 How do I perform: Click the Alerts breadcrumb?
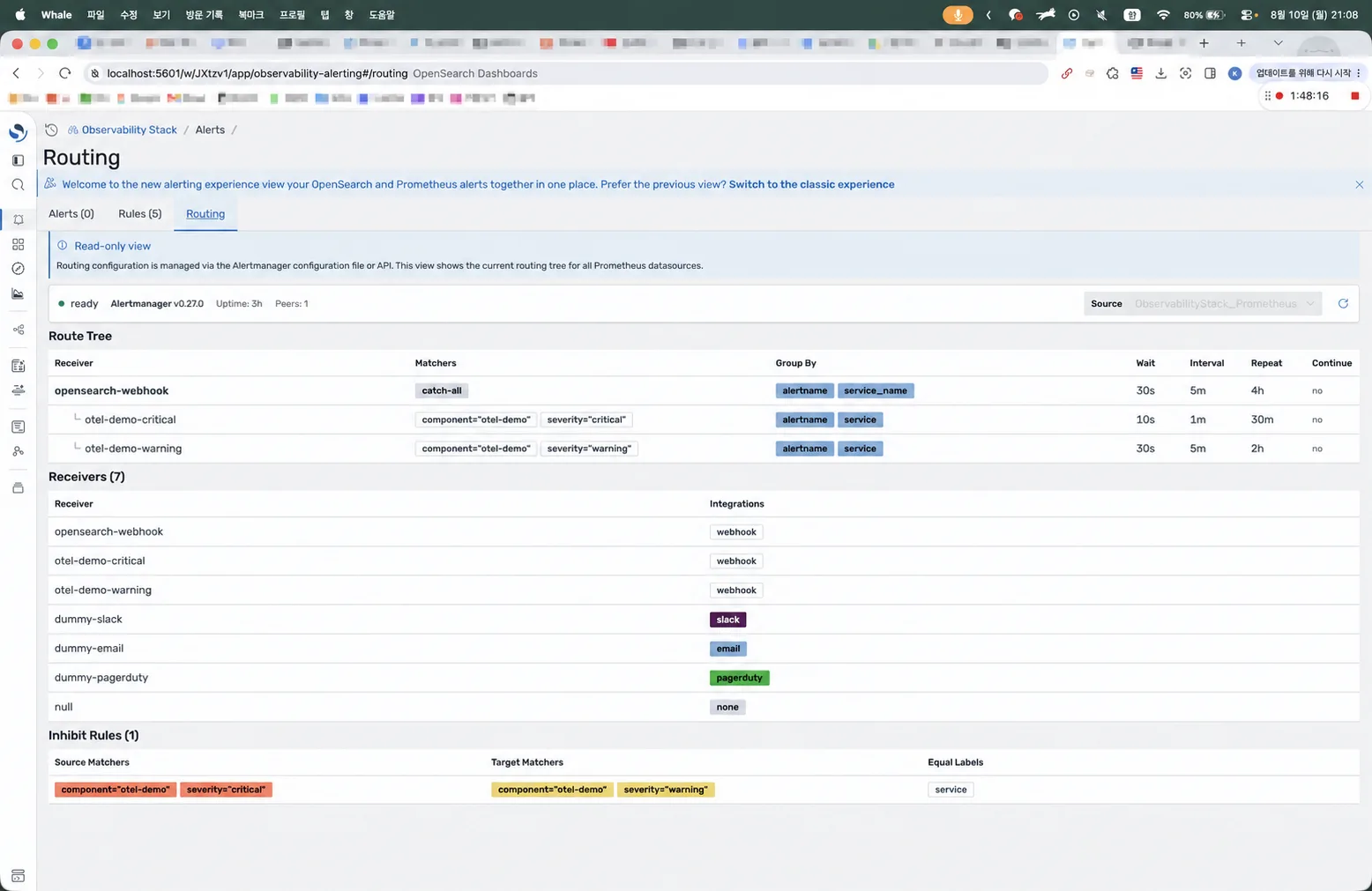pyautogui.click(x=210, y=130)
